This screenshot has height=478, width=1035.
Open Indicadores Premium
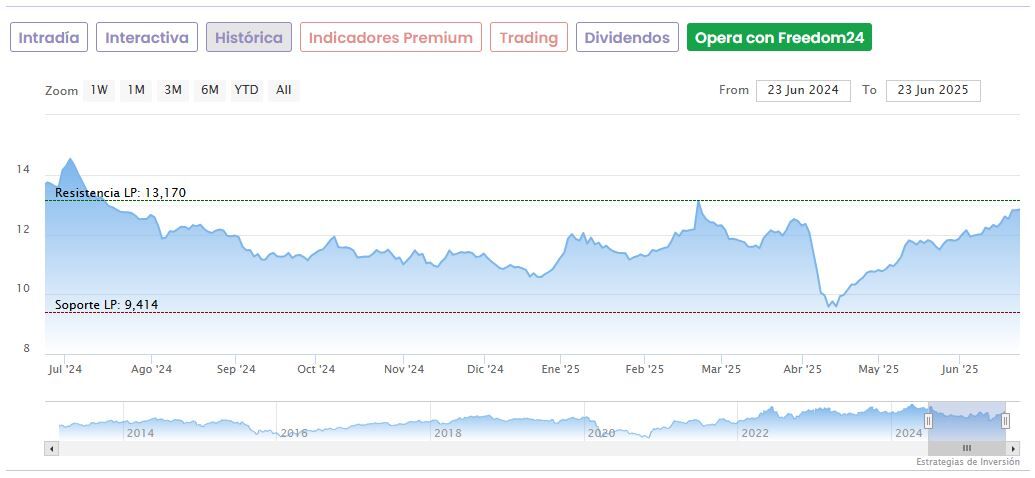(390, 38)
